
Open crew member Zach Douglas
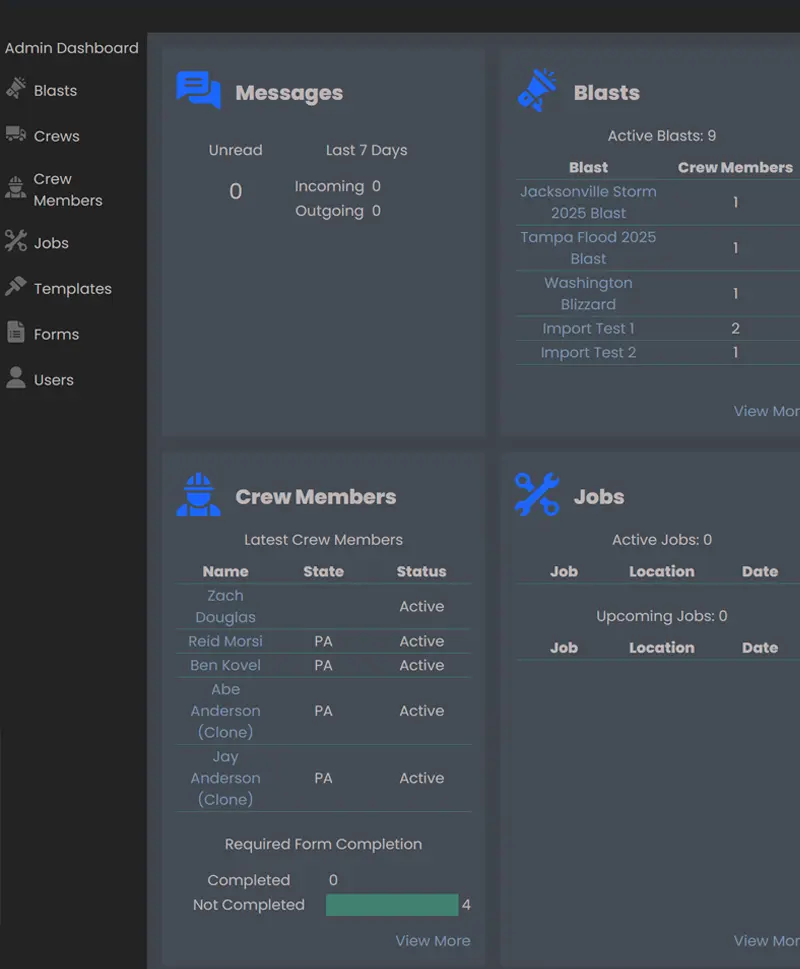coord(225,606)
